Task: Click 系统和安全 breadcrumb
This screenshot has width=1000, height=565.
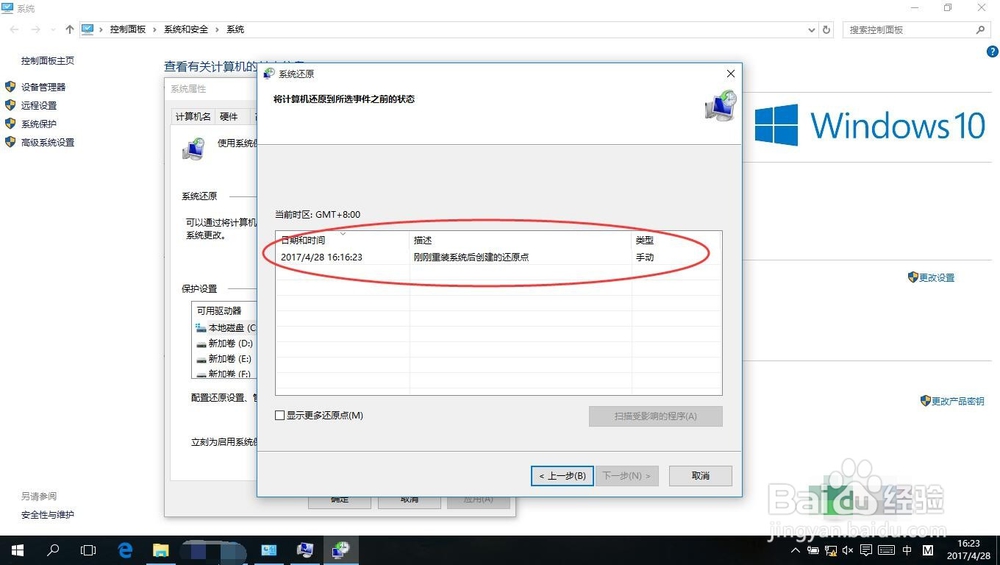Action: pos(186,29)
